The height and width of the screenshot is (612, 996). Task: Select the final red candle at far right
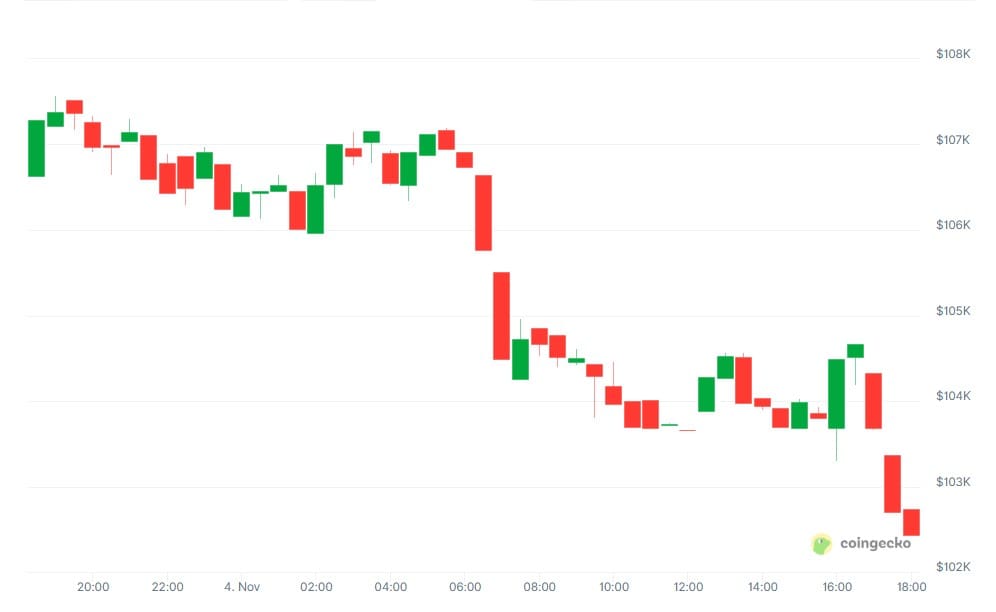(x=911, y=522)
